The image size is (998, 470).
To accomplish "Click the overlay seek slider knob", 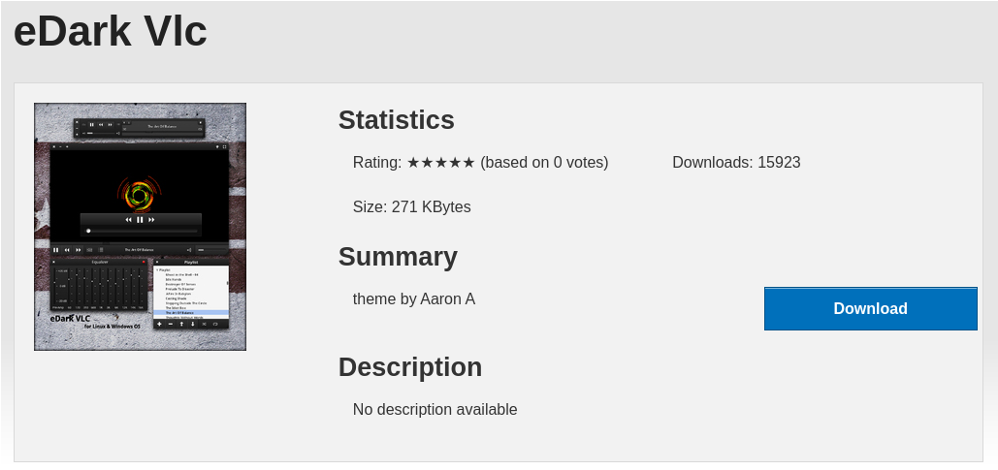I will 88,231.
